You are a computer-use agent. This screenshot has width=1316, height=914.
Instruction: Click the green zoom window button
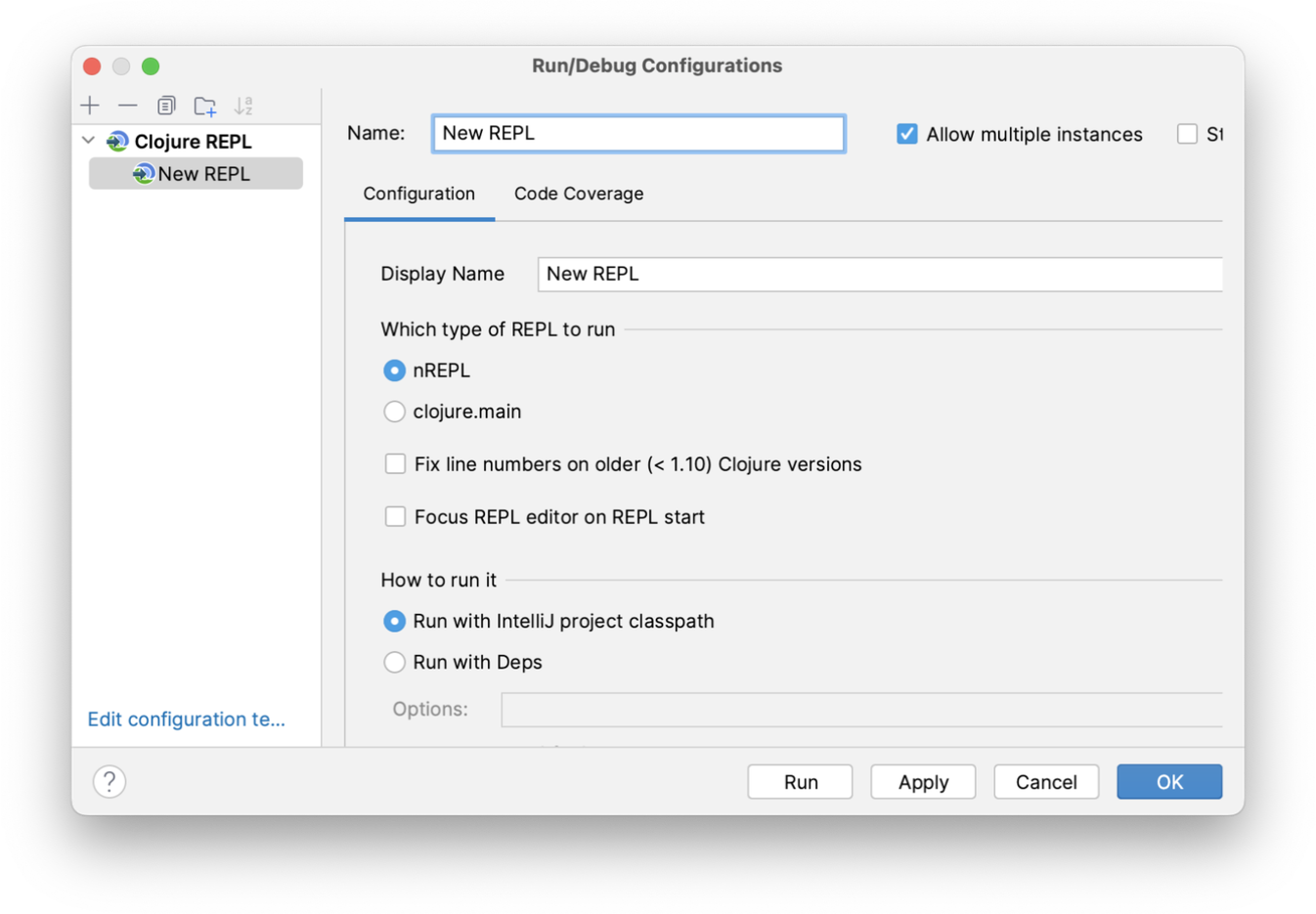coord(151,66)
